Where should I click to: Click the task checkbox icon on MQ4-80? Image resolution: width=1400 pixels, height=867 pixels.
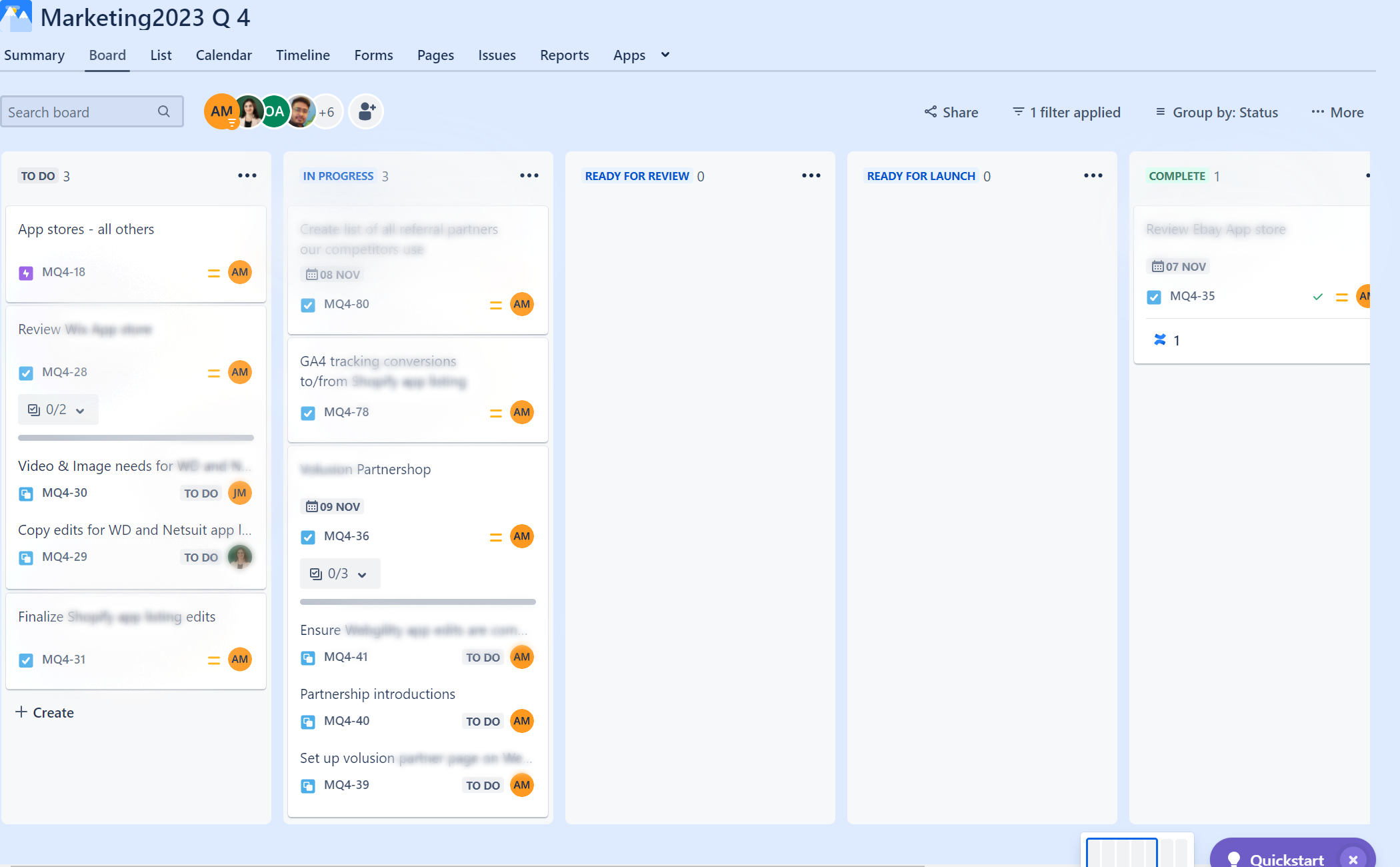point(308,305)
